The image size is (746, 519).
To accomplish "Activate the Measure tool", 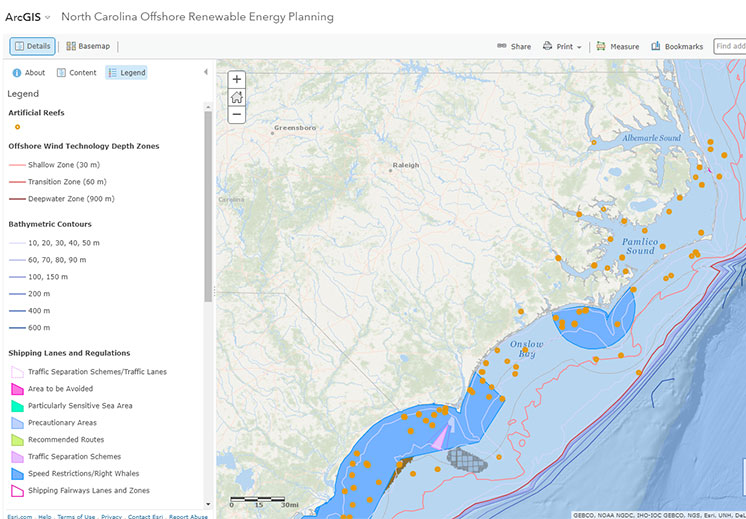I will tap(617, 46).
